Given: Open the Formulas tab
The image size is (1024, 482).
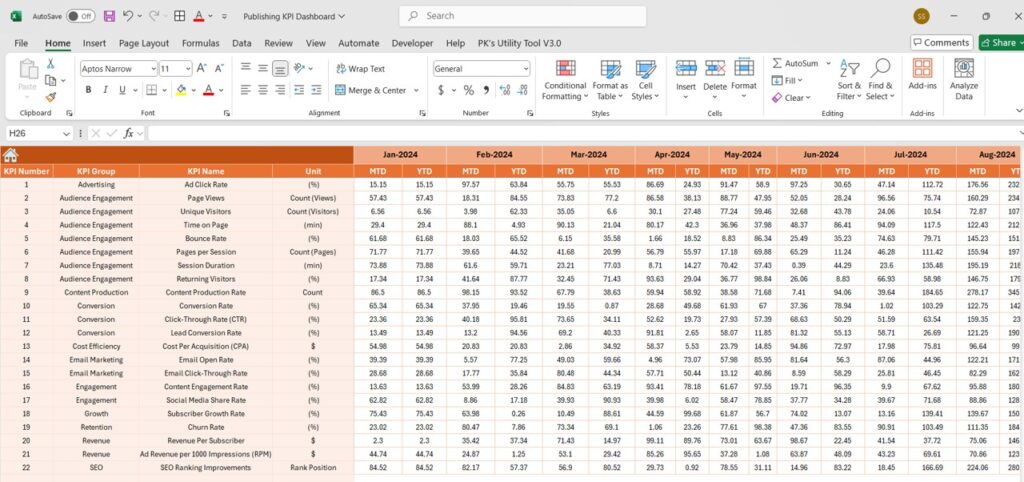Looking at the screenshot, I should pos(200,43).
